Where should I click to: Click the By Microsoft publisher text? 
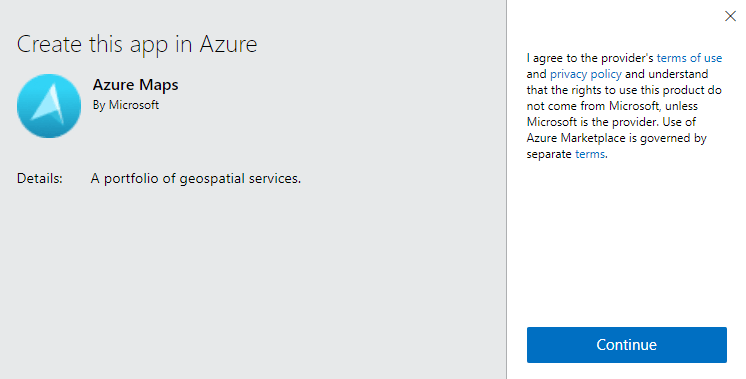tap(126, 105)
